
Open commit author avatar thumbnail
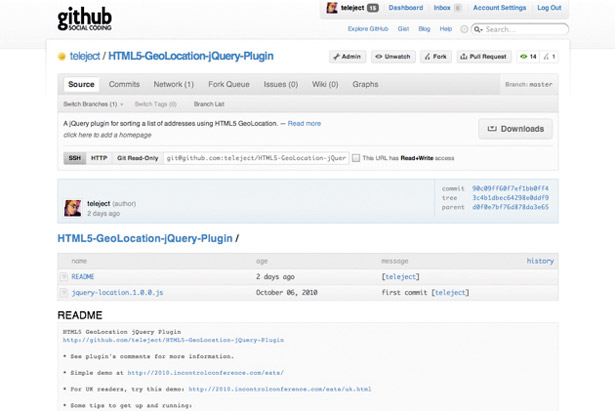pyautogui.click(x=73, y=208)
